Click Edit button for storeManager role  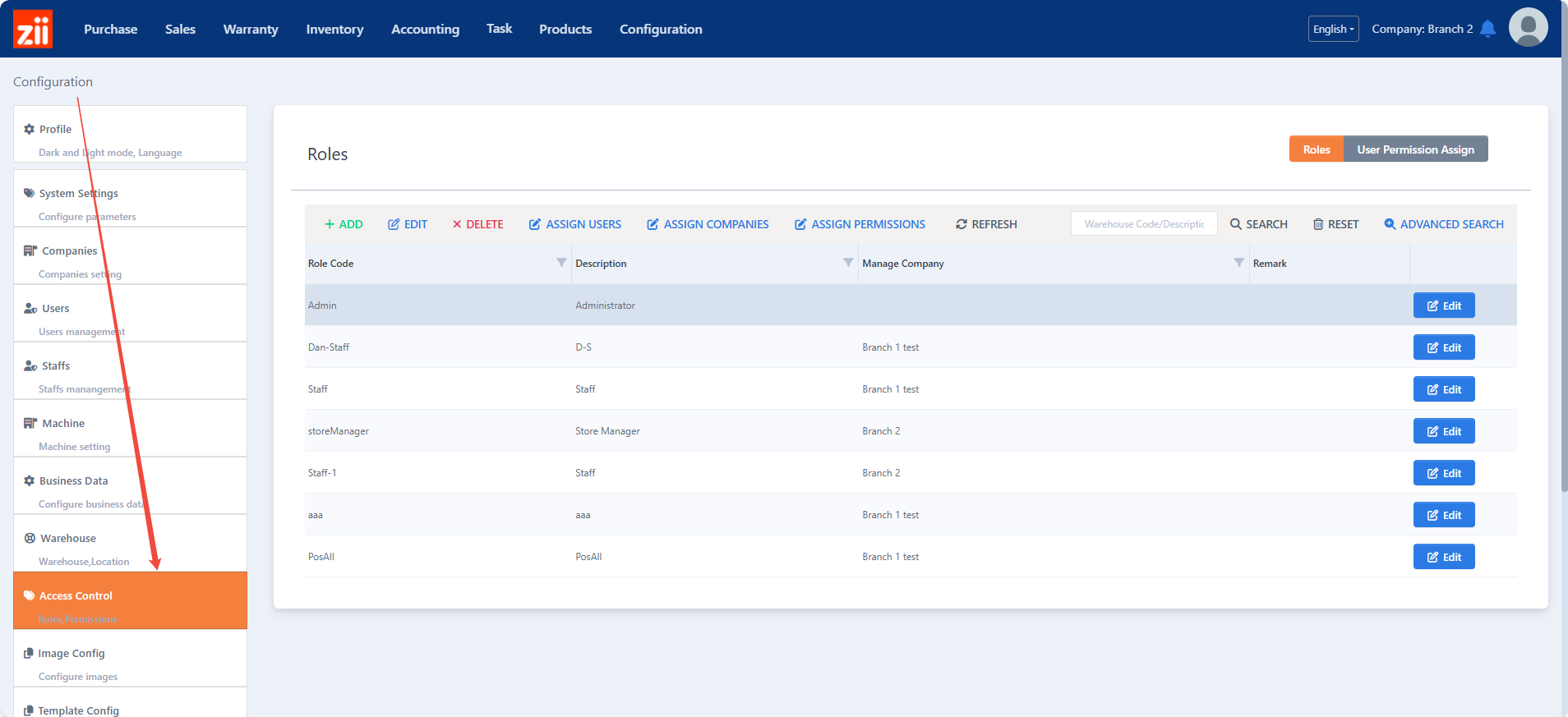point(1444,431)
